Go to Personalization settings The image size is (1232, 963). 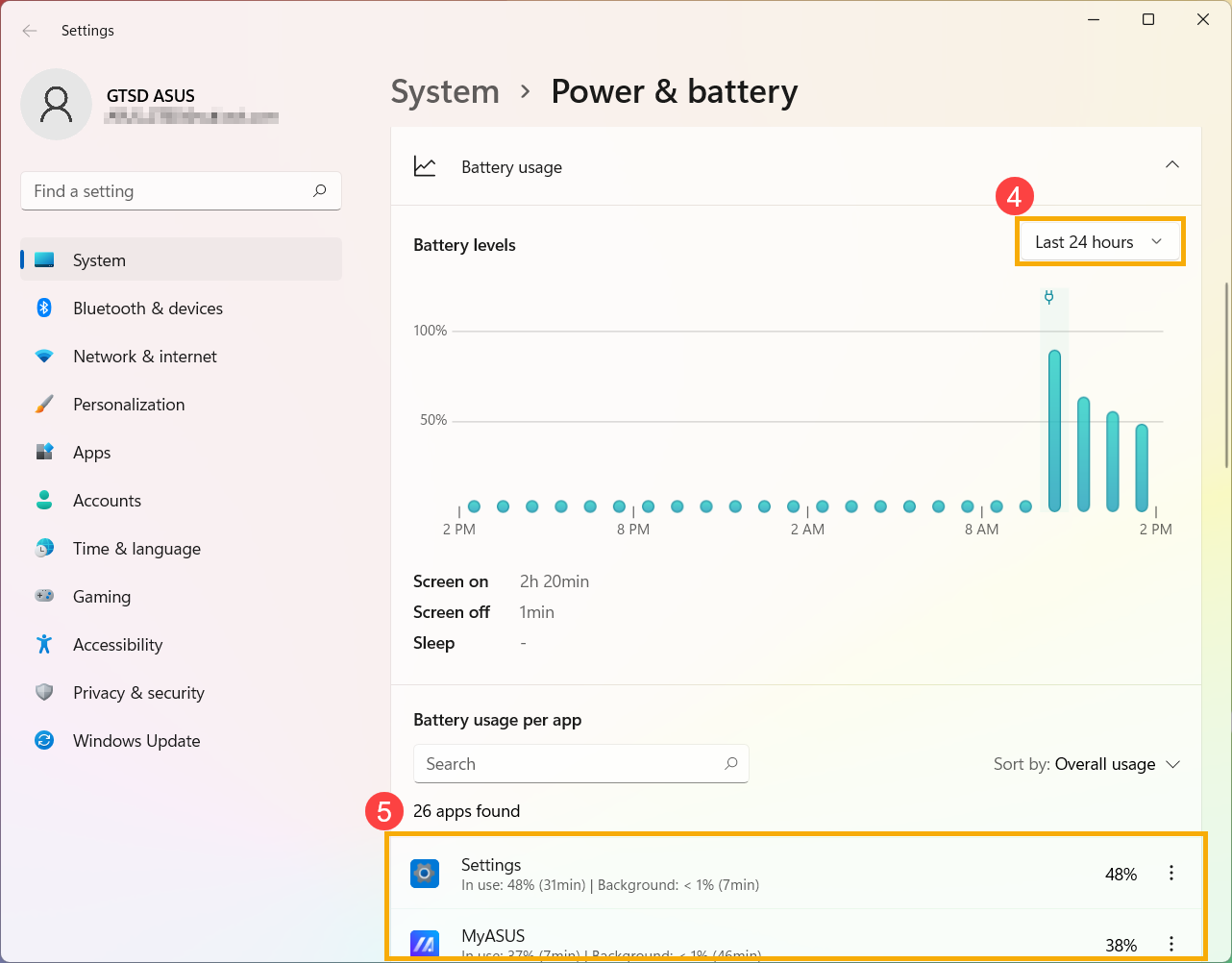point(181,404)
